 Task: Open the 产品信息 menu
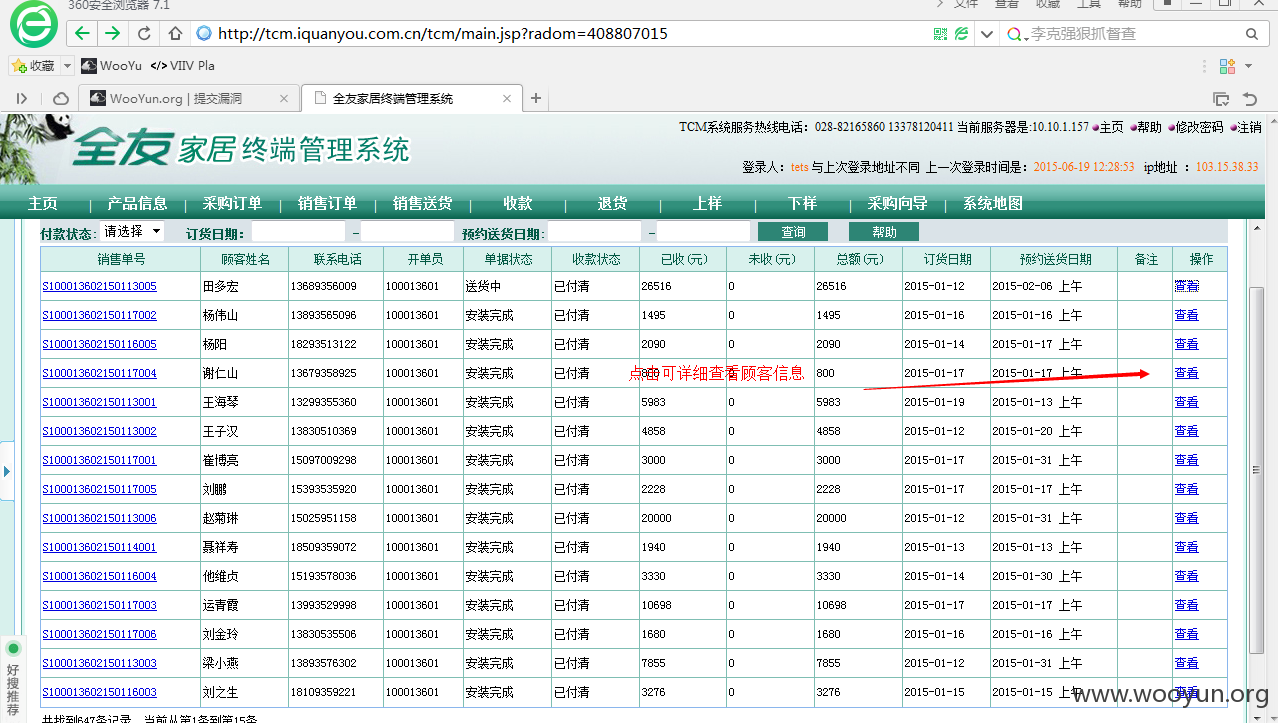137,203
